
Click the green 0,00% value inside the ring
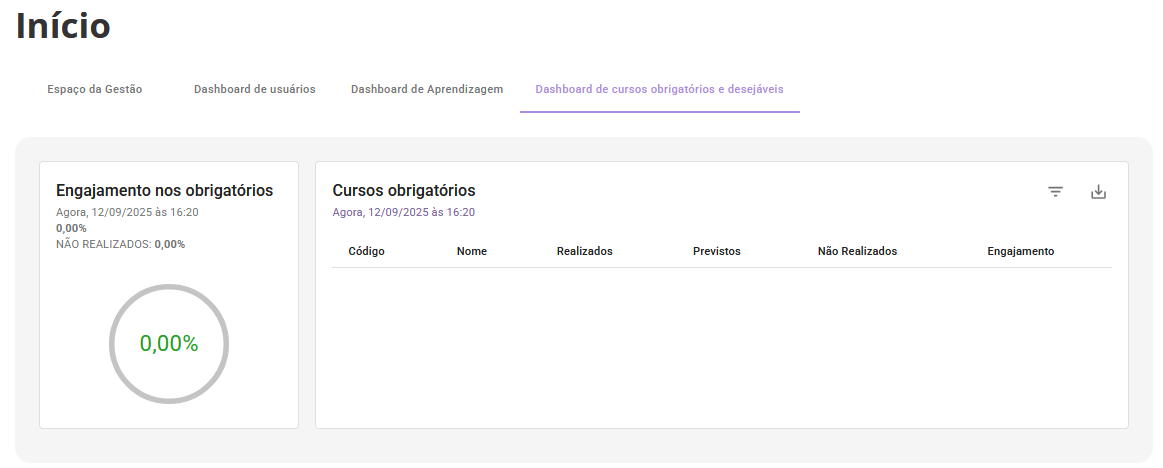pos(169,344)
